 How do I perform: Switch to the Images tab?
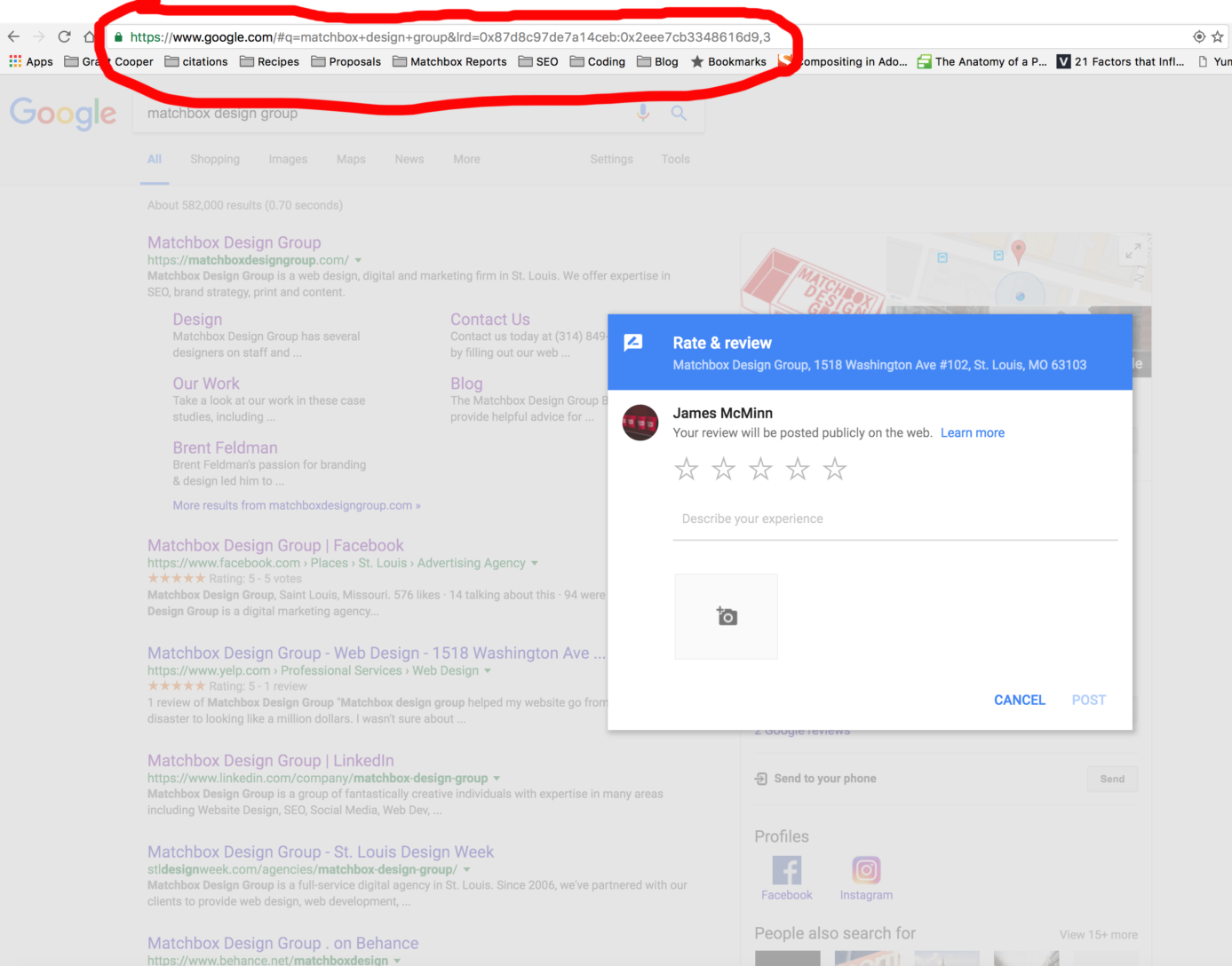(288, 159)
